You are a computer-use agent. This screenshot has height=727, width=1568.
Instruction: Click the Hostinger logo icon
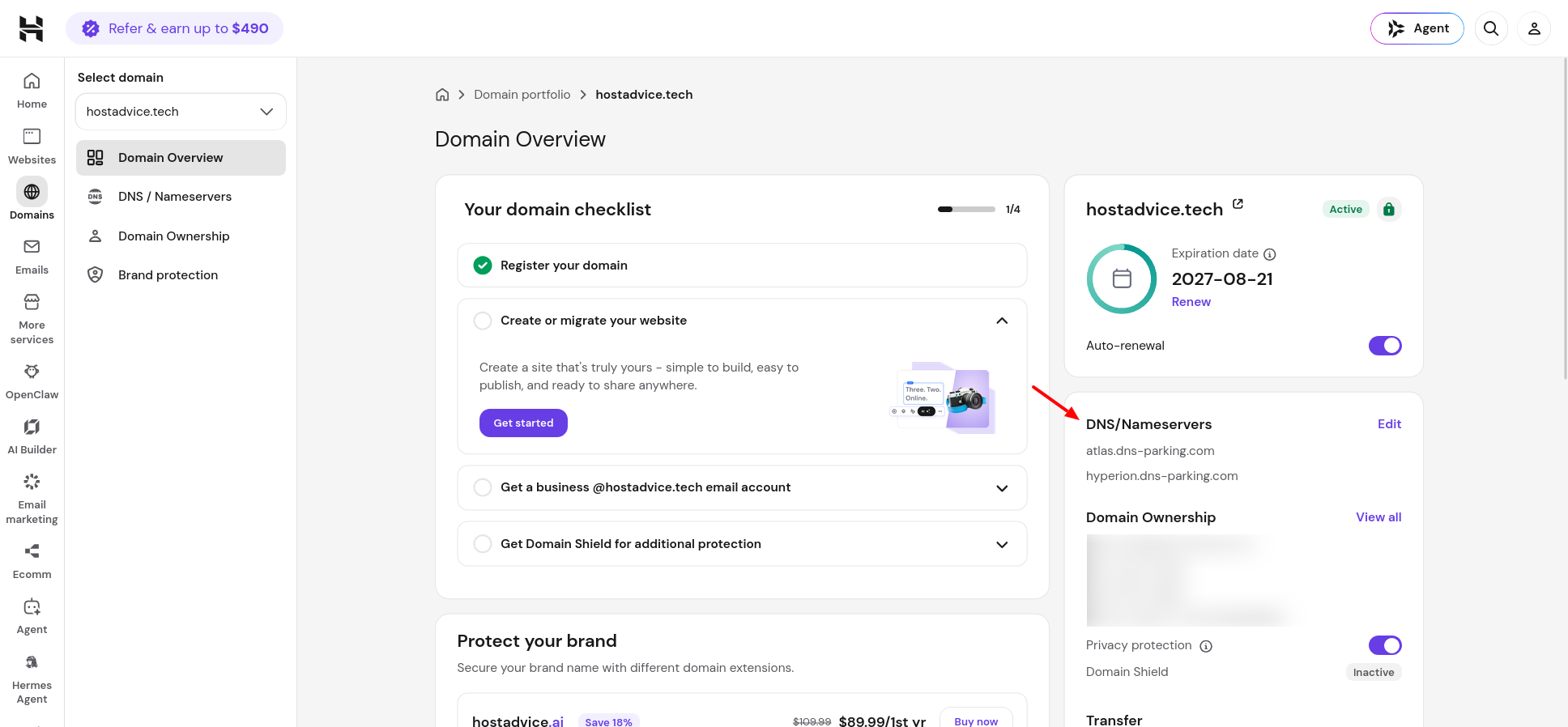pos(31,28)
